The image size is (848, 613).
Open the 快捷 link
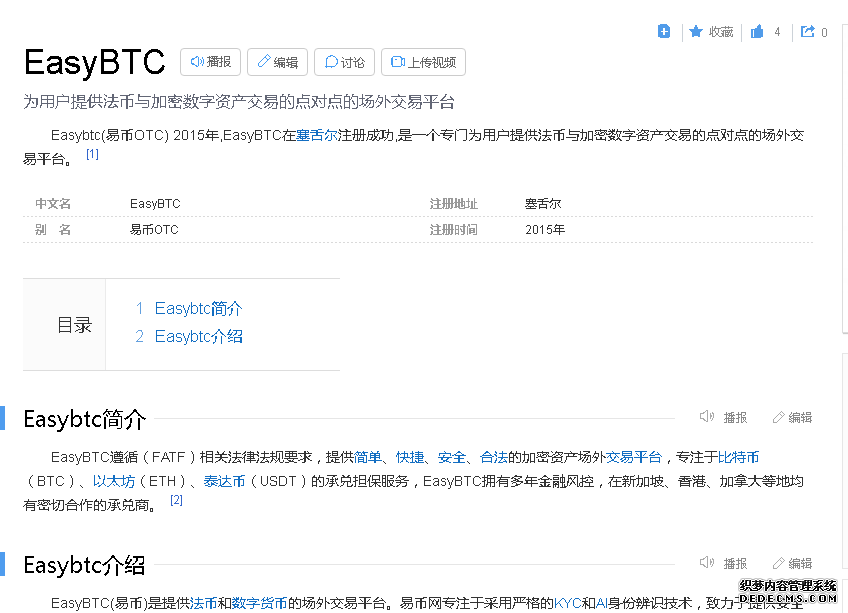[410, 458]
